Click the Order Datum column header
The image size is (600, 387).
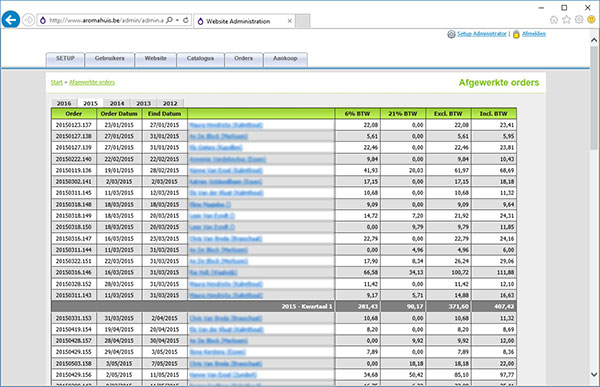(x=119, y=114)
